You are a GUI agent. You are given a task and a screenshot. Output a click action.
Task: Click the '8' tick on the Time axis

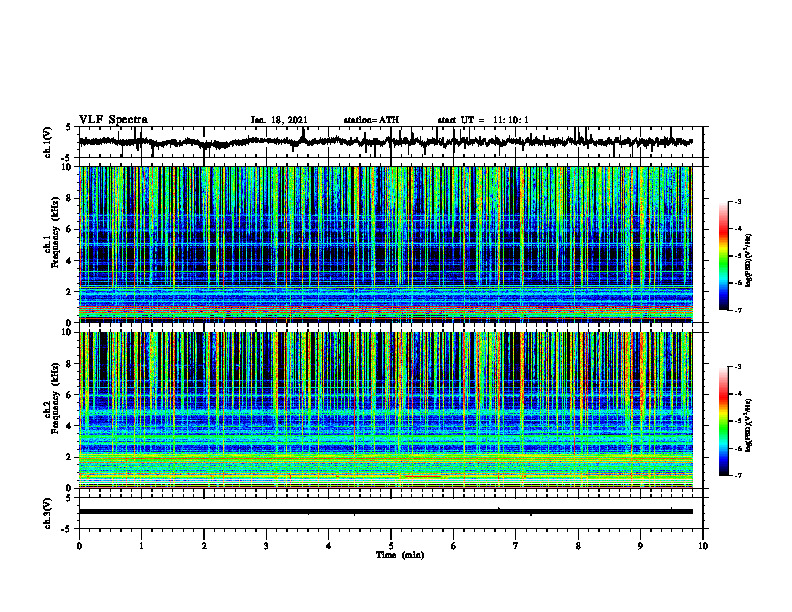pyautogui.click(x=578, y=546)
